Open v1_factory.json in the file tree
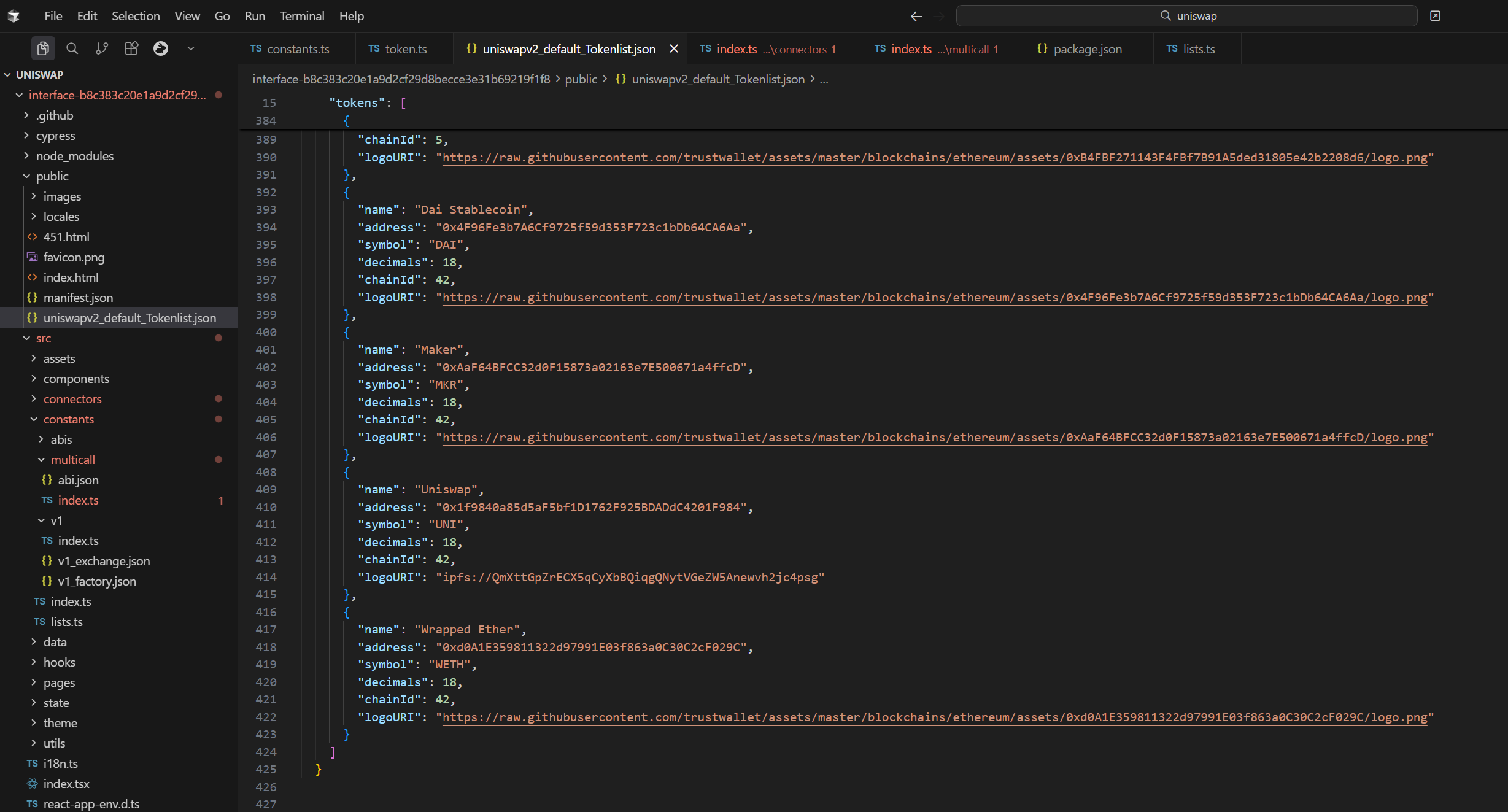The width and height of the screenshot is (1508, 812). [x=97, y=581]
